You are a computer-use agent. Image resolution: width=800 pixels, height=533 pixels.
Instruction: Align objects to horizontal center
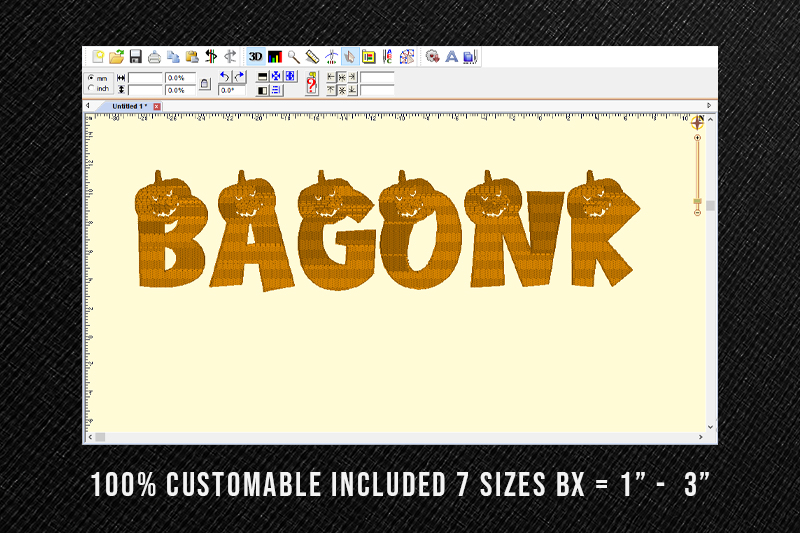(x=342, y=78)
